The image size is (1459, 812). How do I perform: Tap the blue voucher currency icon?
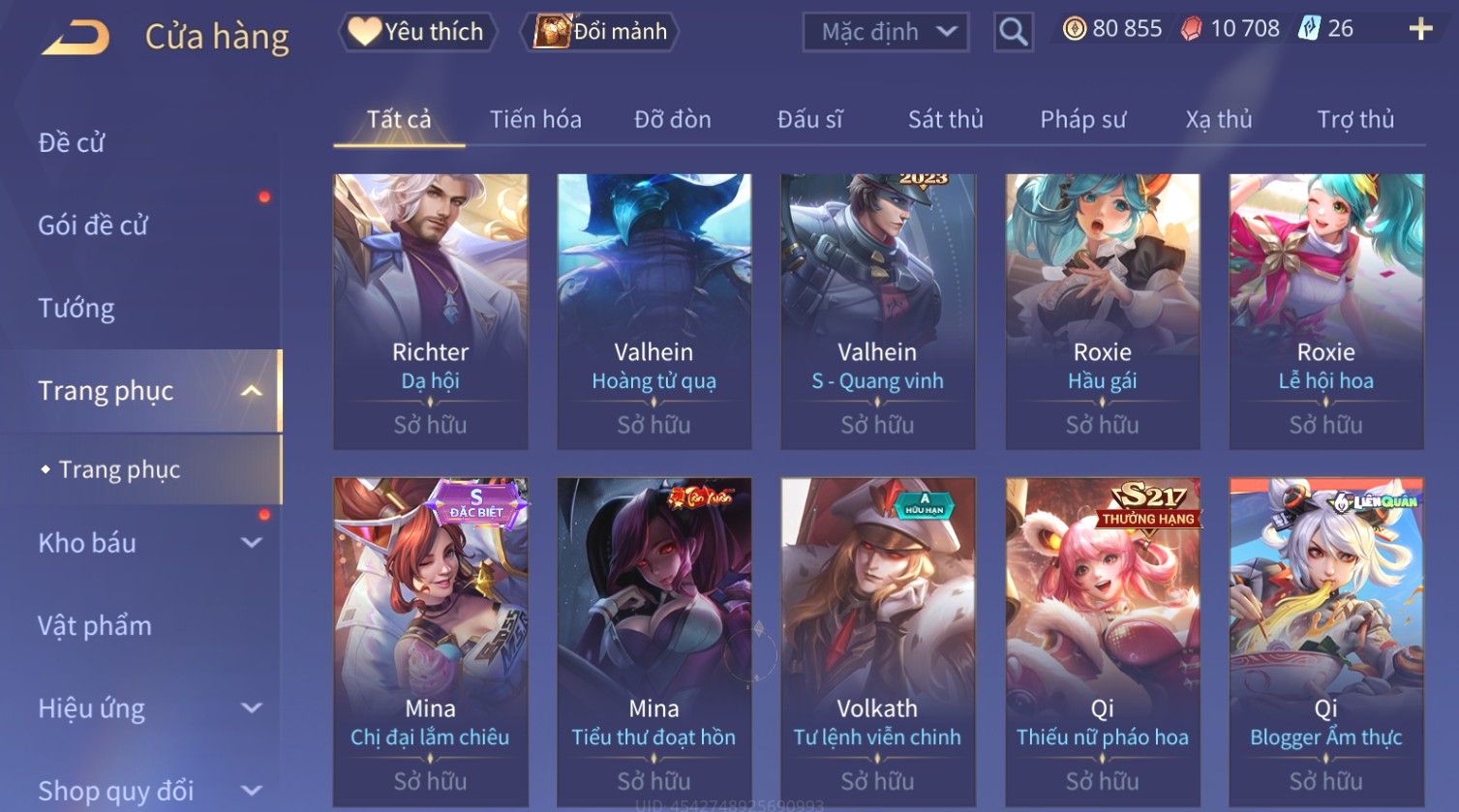pos(1309,28)
